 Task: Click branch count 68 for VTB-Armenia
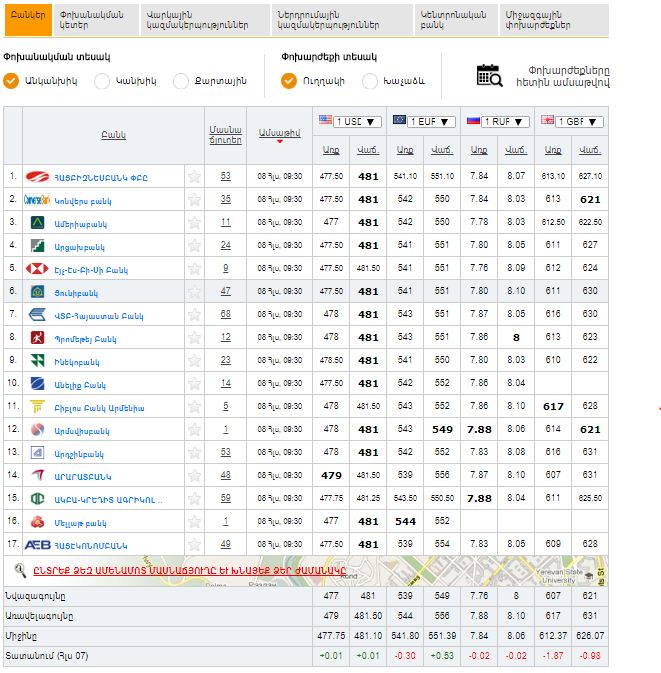pyautogui.click(x=225, y=314)
